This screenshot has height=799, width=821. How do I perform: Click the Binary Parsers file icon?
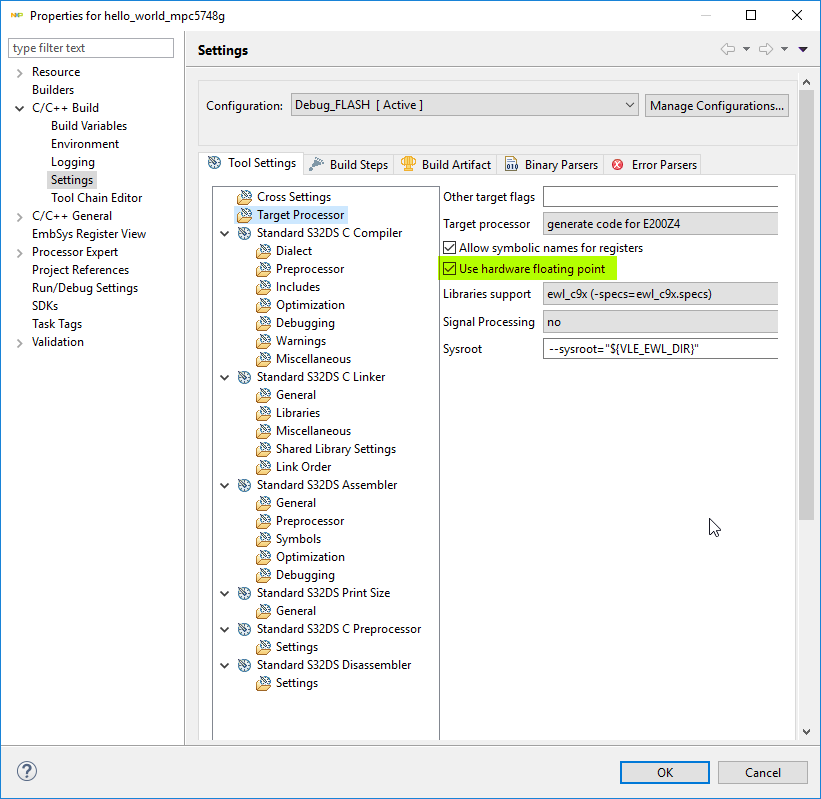coord(511,164)
